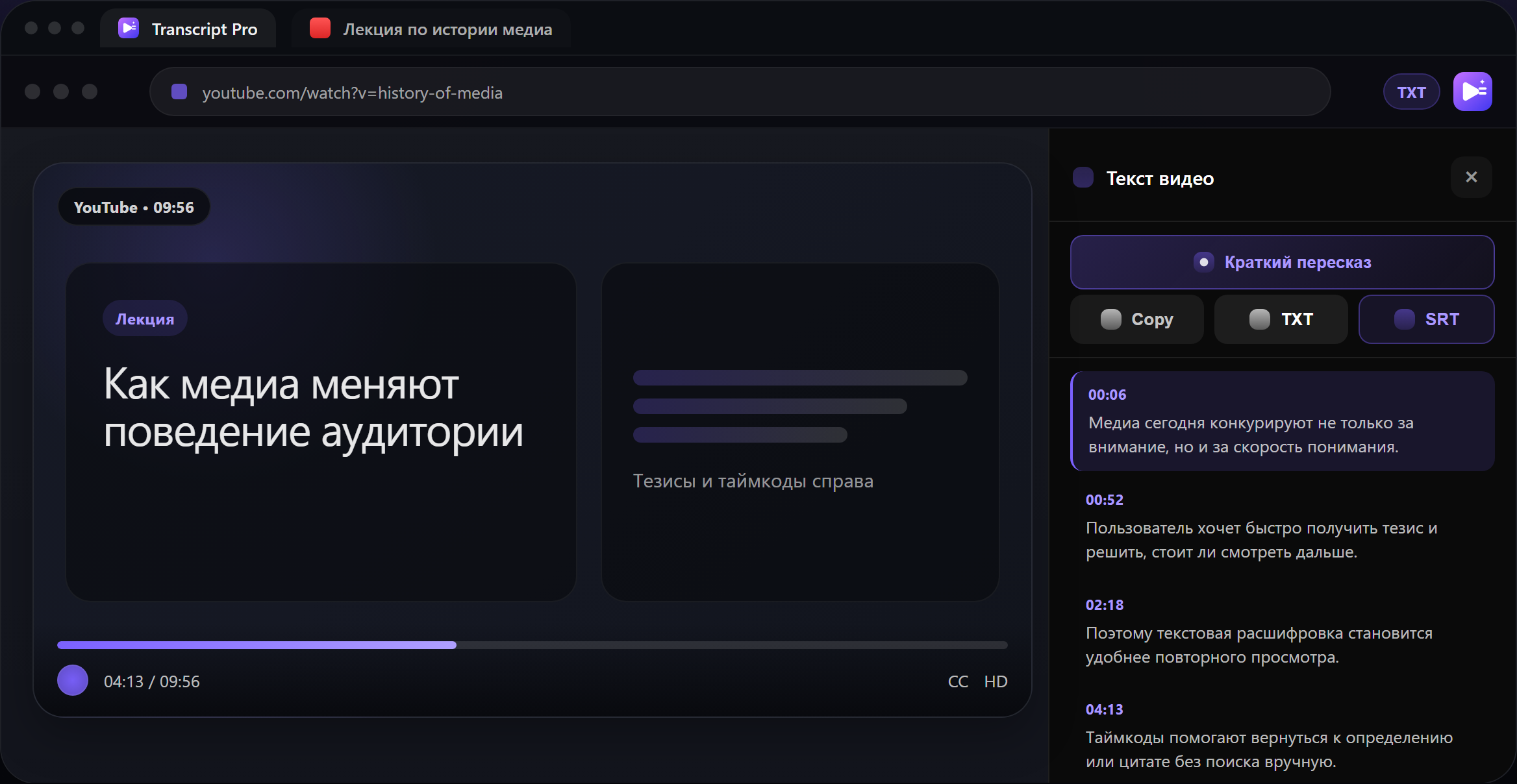This screenshot has width=1517, height=784.
Task: Click the play button on the video player
Action: click(72, 680)
